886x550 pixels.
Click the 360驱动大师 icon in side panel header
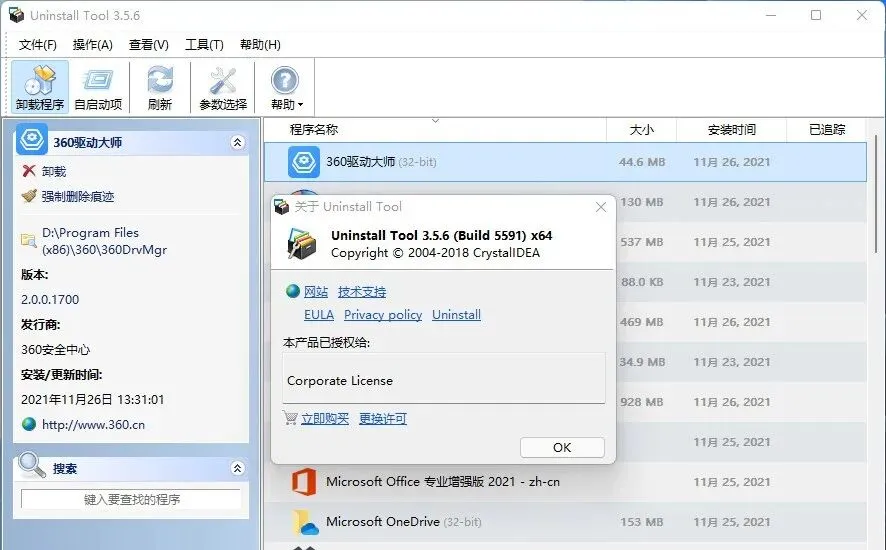tap(32, 139)
